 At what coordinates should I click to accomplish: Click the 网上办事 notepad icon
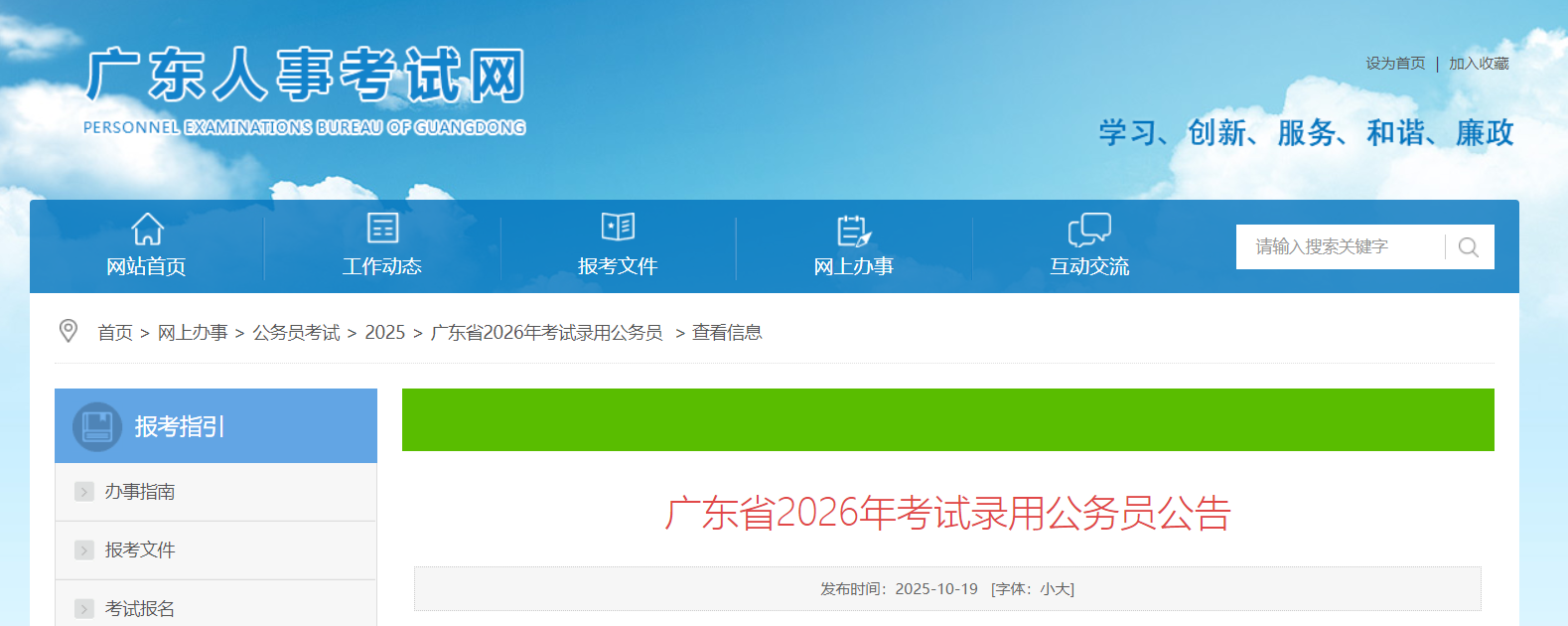point(853,230)
